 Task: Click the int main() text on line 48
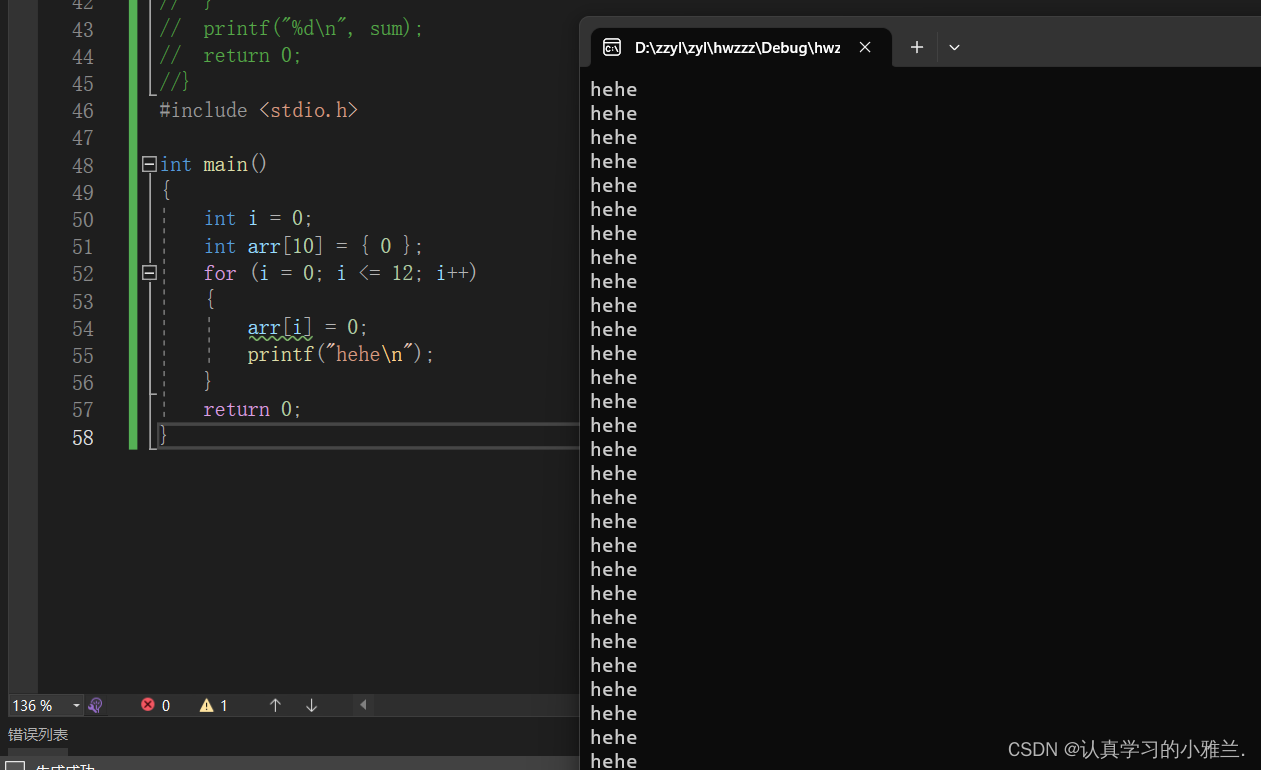214,164
